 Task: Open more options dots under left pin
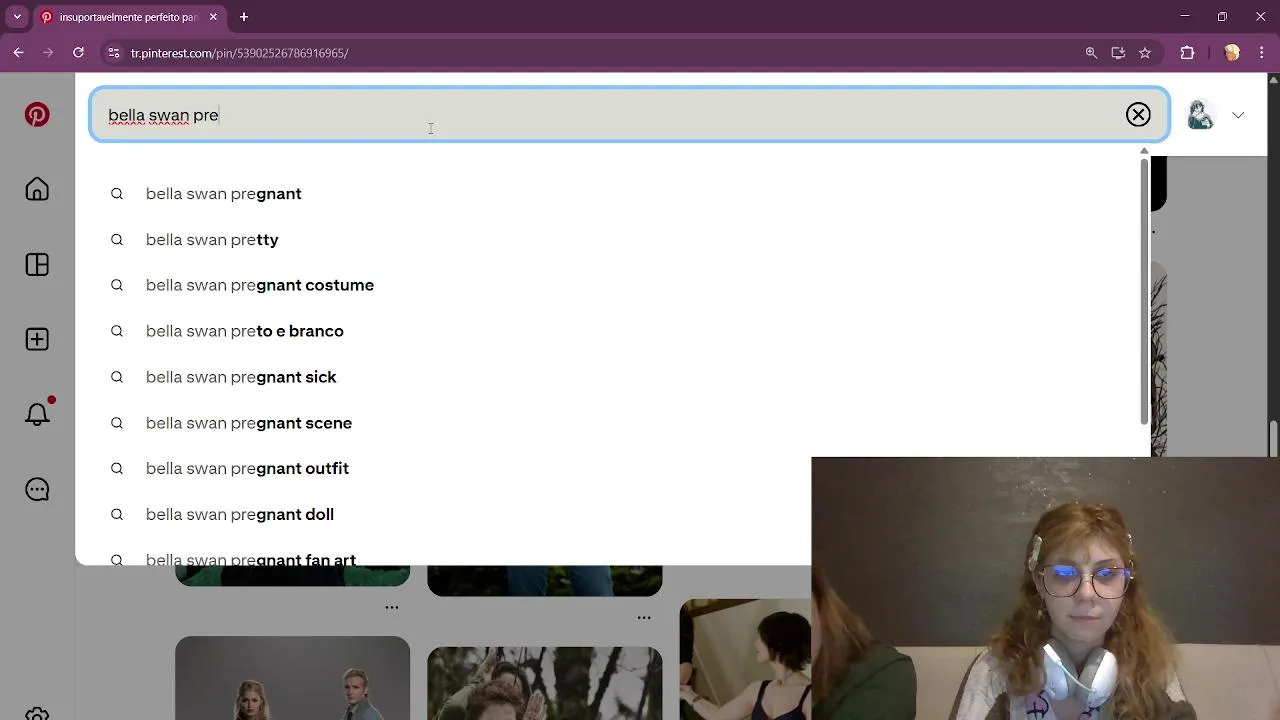pos(392,607)
